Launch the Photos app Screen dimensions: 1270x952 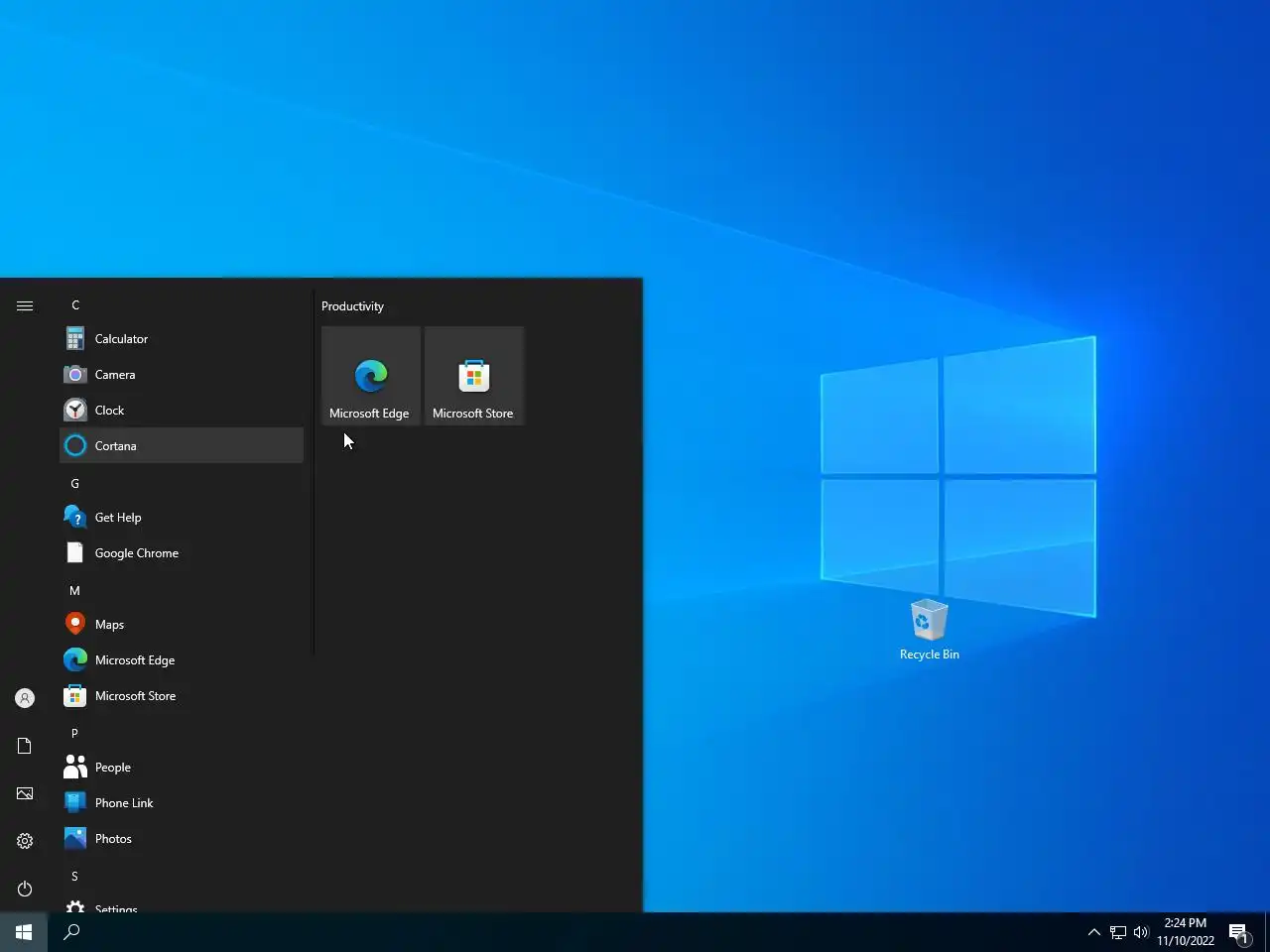pyautogui.click(x=182, y=838)
